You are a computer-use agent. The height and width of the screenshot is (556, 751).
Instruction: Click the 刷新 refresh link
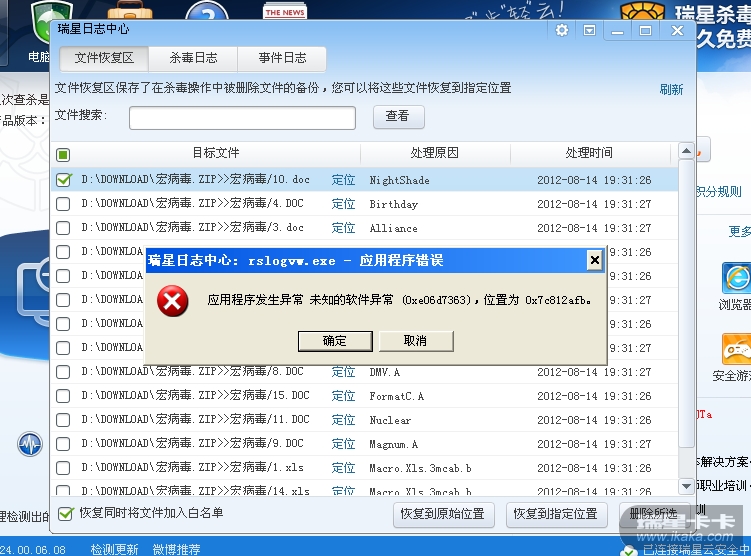(671, 90)
